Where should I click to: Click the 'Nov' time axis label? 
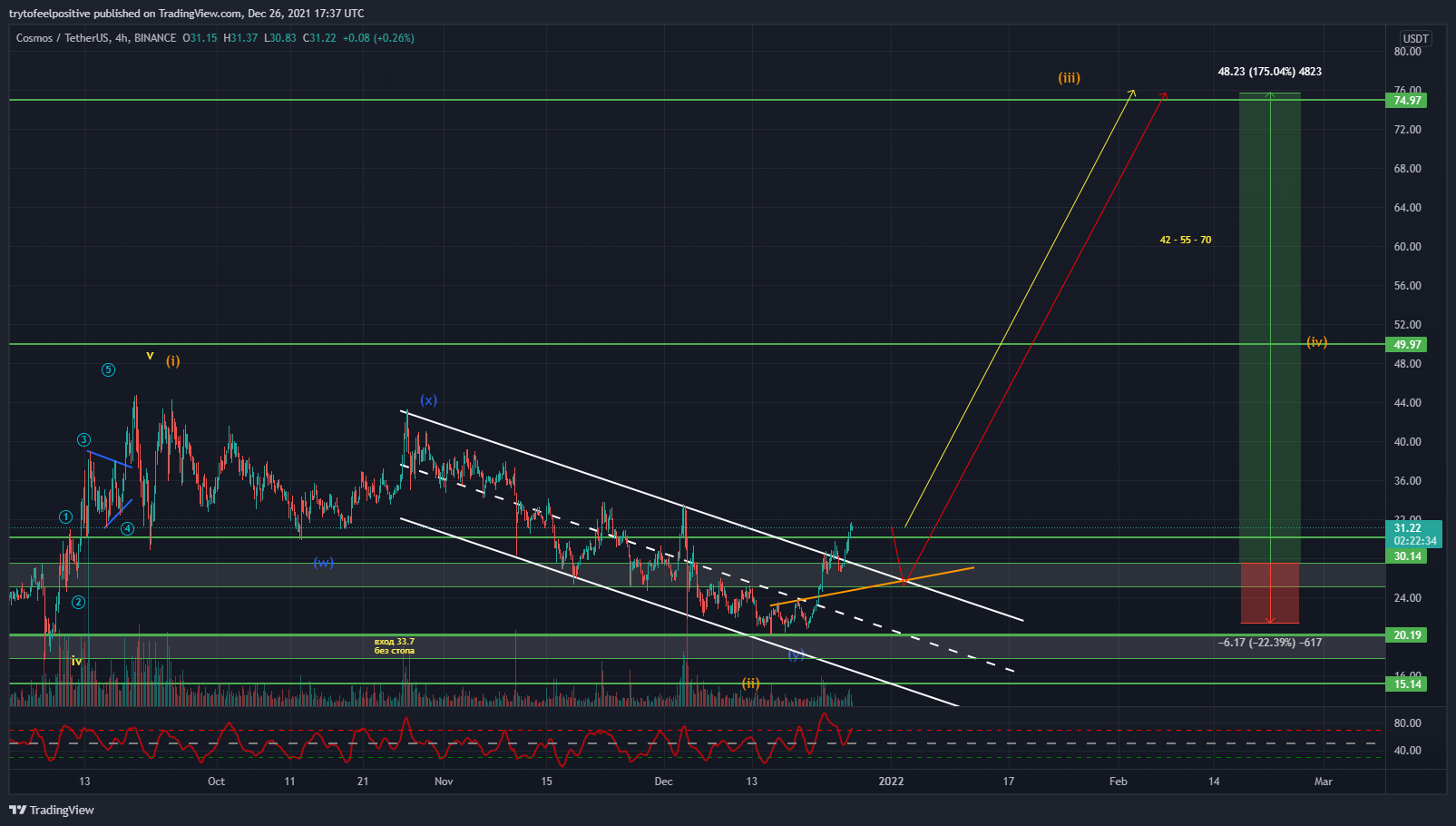point(444,782)
